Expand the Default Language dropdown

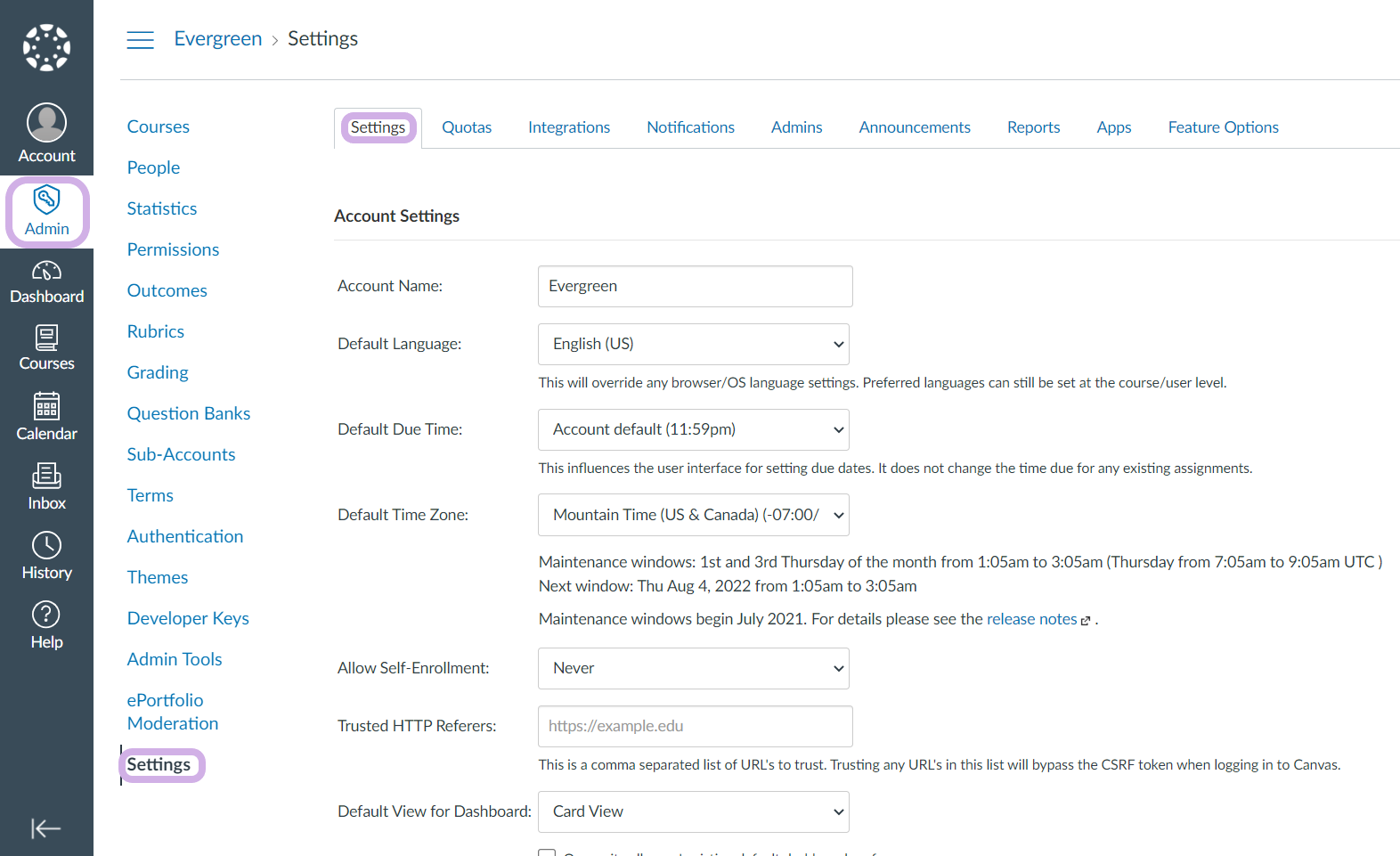tap(693, 344)
